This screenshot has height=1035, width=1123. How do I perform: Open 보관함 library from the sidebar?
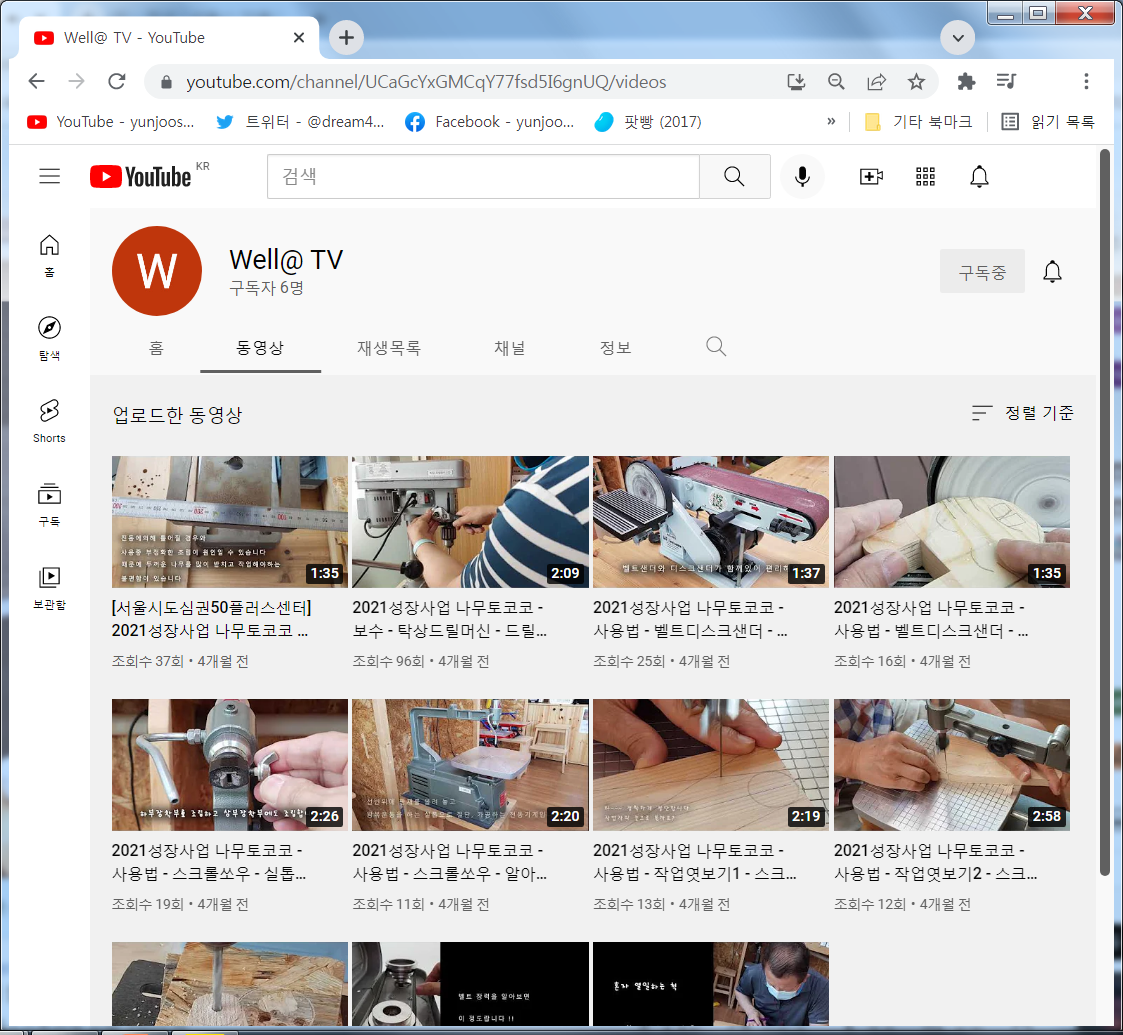[48, 585]
